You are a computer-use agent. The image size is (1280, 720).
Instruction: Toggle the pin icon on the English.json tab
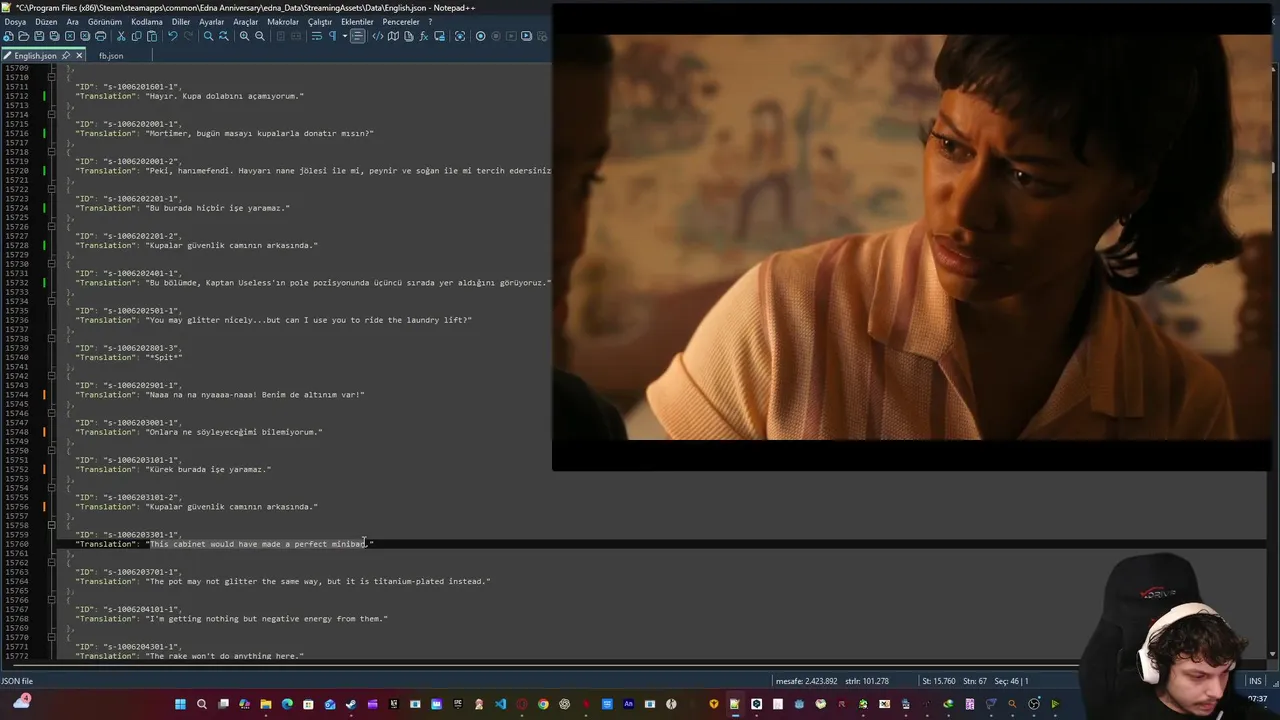(x=66, y=56)
